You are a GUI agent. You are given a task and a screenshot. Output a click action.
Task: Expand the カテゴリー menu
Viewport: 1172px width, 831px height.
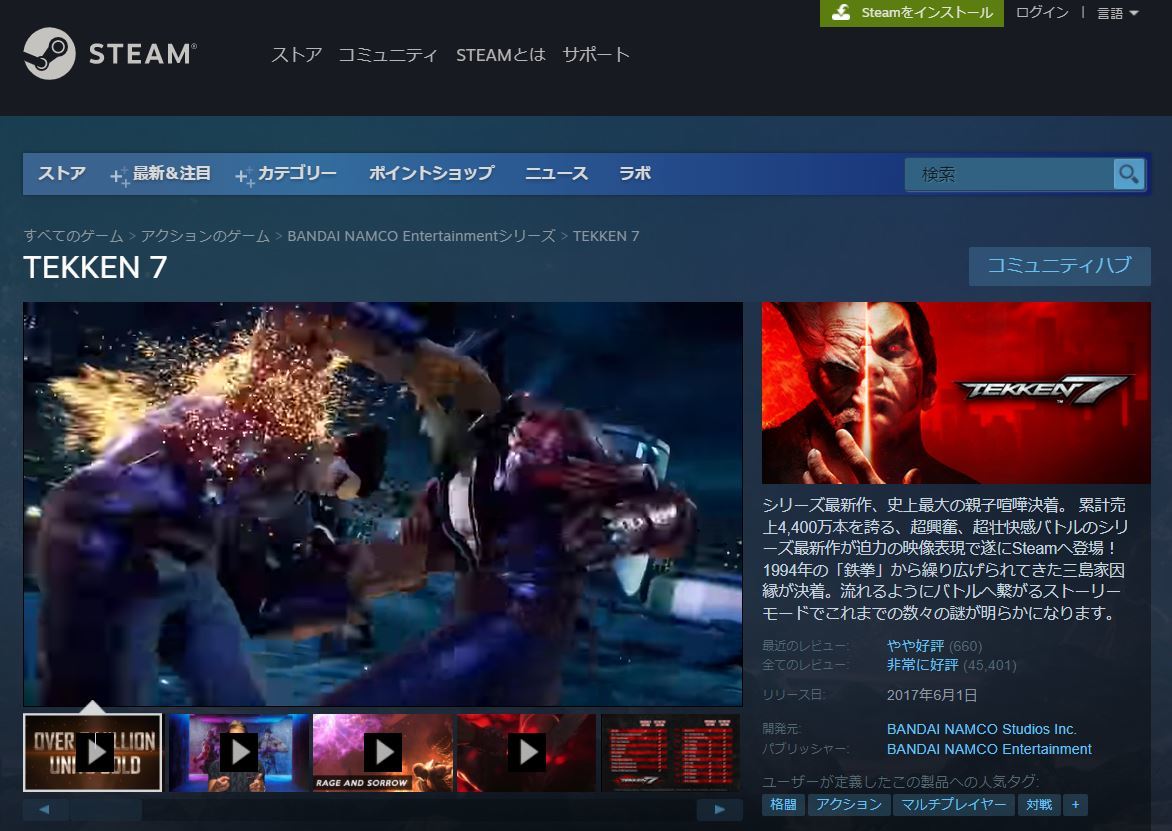[286, 174]
